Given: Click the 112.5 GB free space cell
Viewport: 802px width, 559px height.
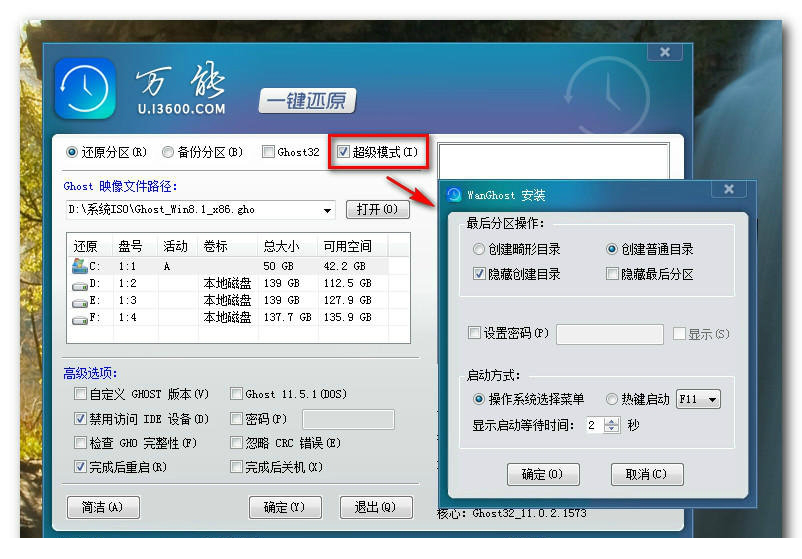Looking at the screenshot, I should tap(348, 283).
